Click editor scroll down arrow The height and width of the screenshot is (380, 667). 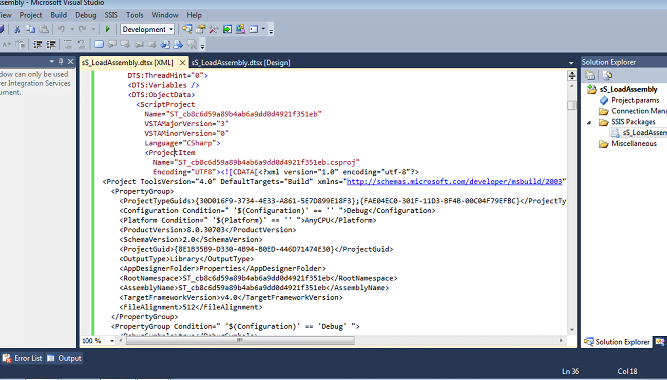(x=572, y=330)
